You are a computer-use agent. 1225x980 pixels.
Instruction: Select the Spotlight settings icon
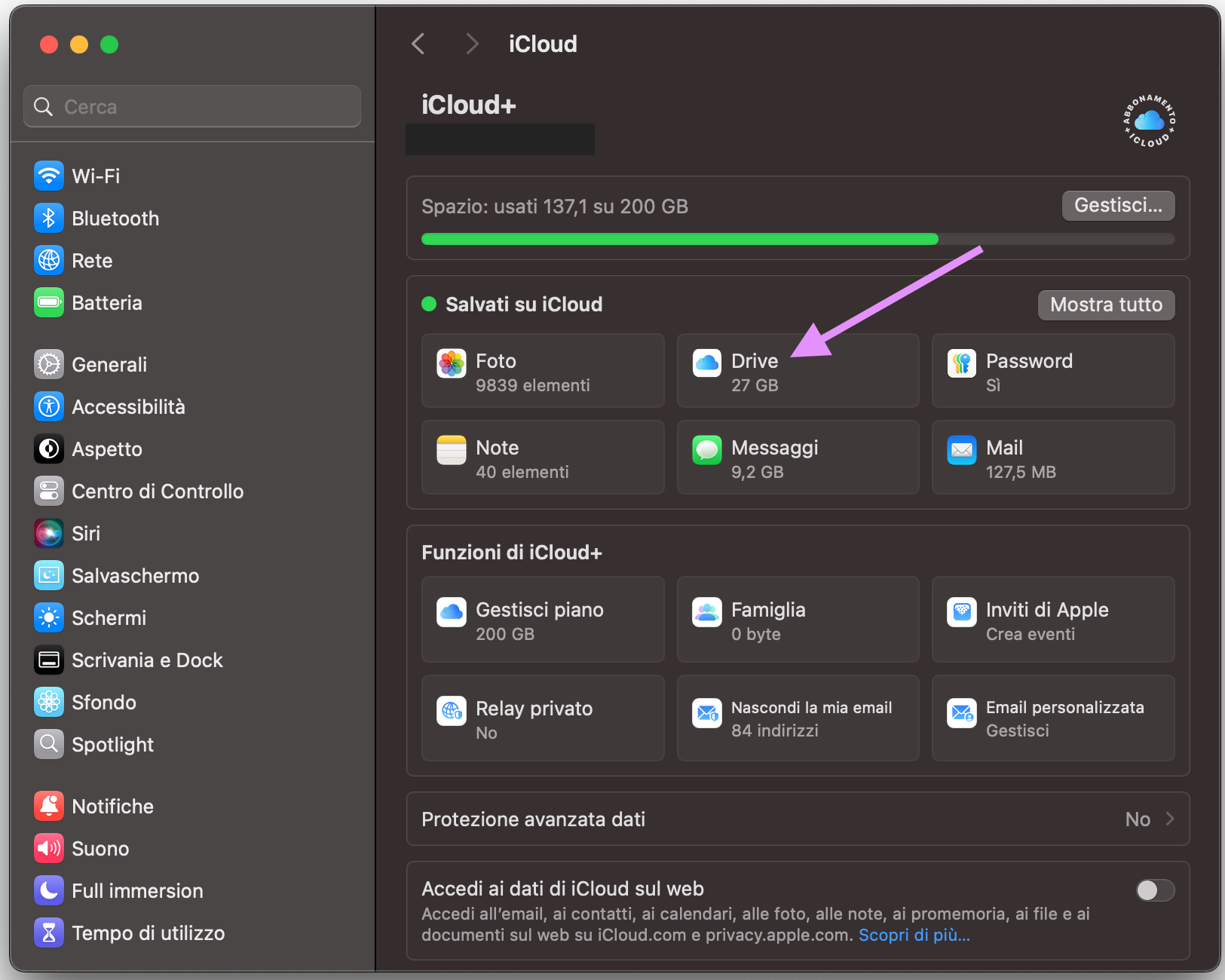click(x=48, y=744)
